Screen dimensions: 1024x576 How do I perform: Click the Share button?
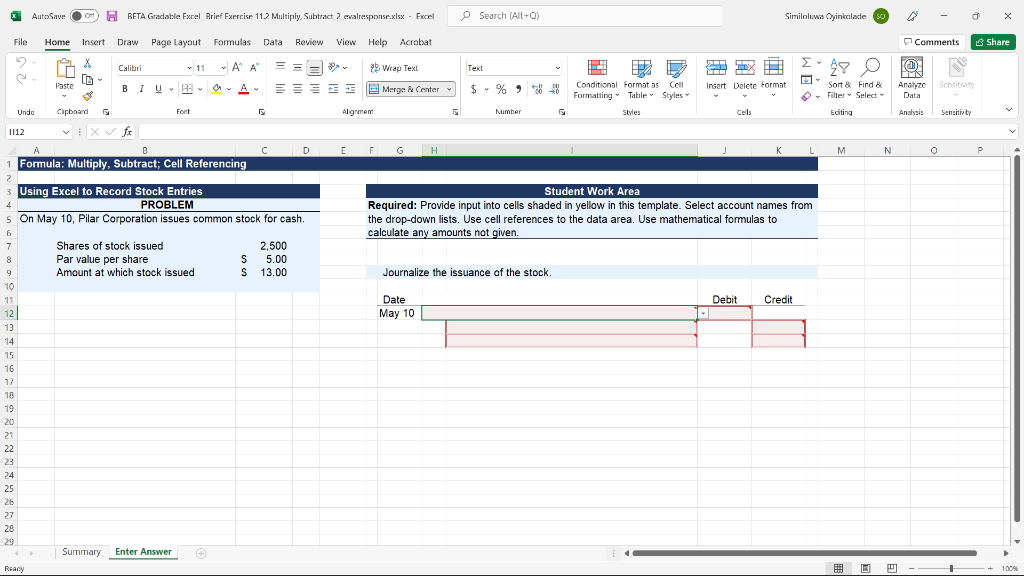(991, 42)
